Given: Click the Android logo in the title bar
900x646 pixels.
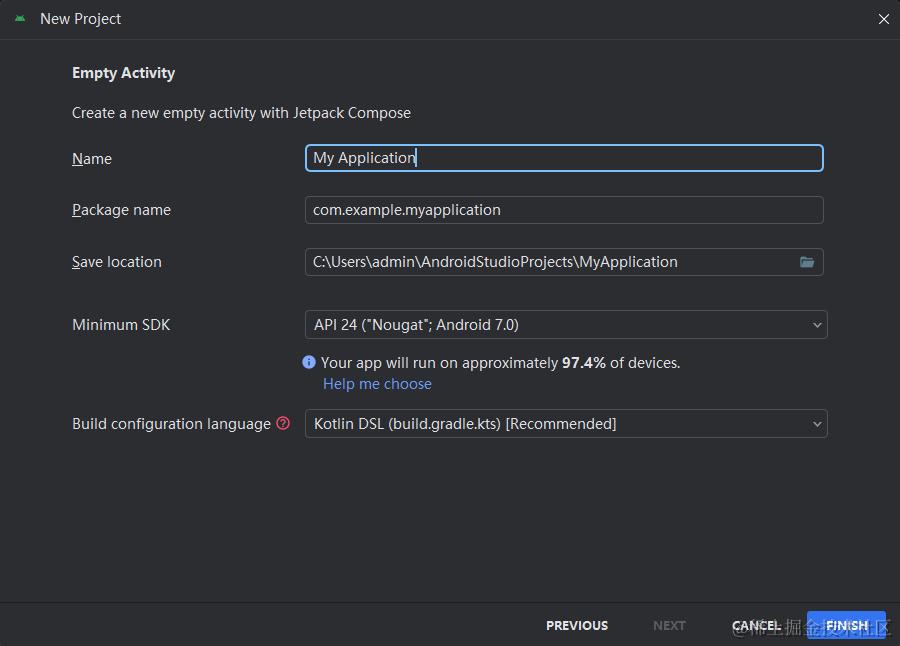Looking at the screenshot, I should tap(20, 19).
